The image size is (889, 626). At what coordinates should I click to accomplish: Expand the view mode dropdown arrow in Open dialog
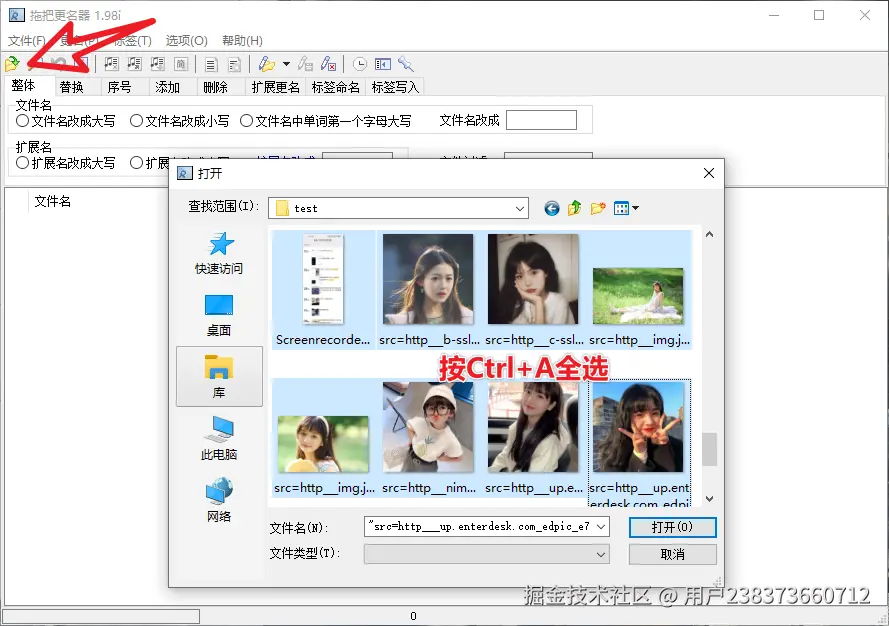pos(637,208)
